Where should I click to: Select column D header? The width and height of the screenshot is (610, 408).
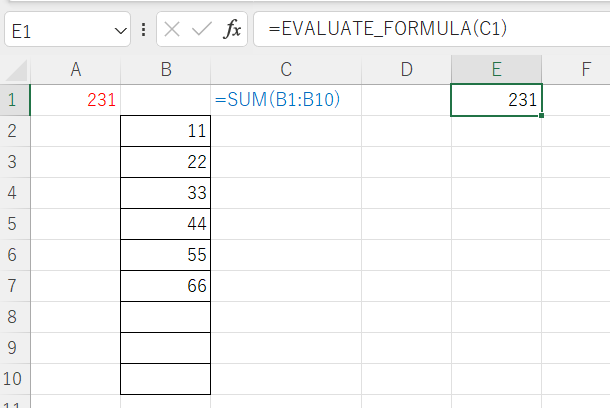(x=406, y=69)
